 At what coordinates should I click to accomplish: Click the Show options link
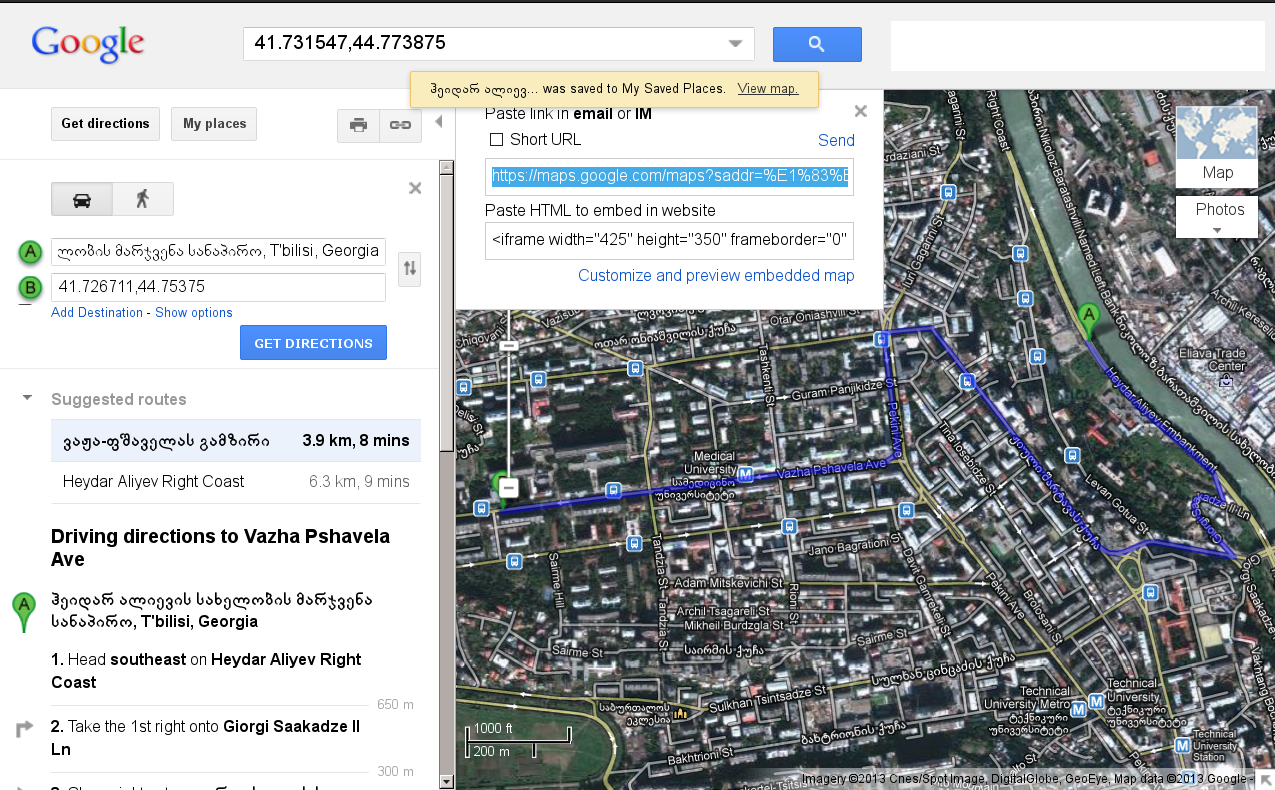click(194, 313)
